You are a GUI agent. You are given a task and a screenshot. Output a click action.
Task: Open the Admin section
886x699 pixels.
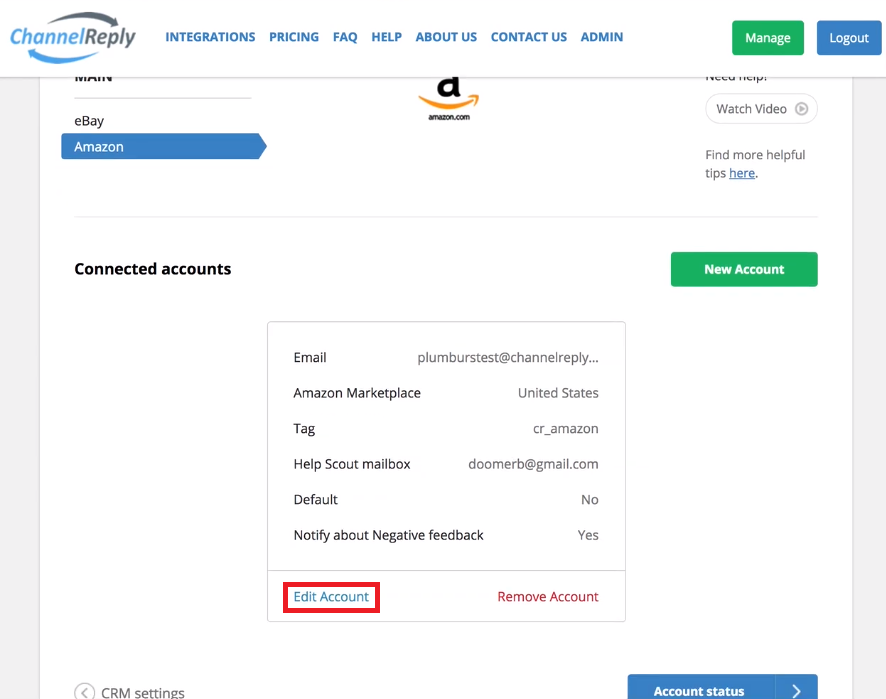tap(602, 37)
